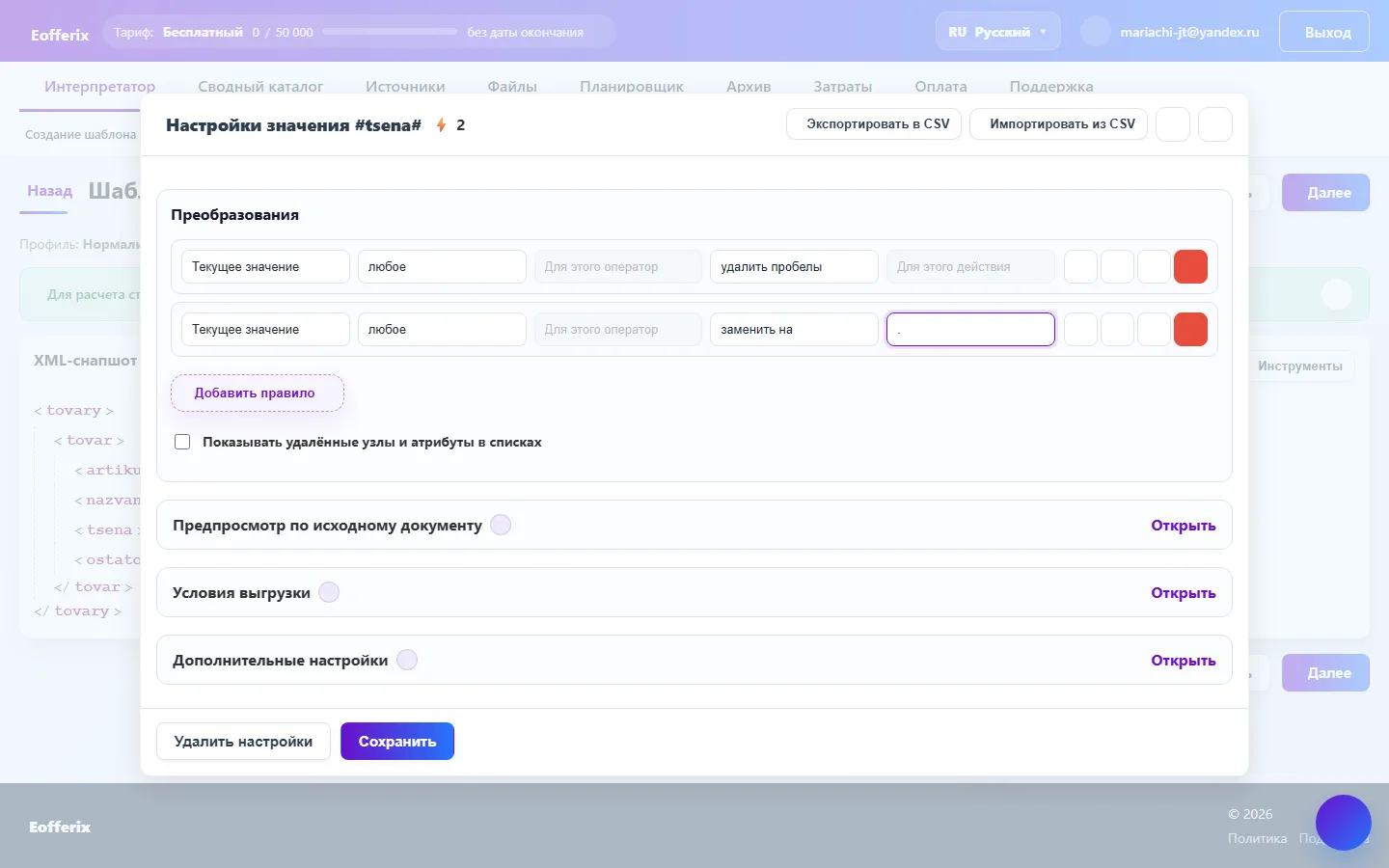The image size is (1389, 868).
Task: Click the 'Для этого действия' field in the 'удалить пробелы' row
Action: [x=970, y=267]
